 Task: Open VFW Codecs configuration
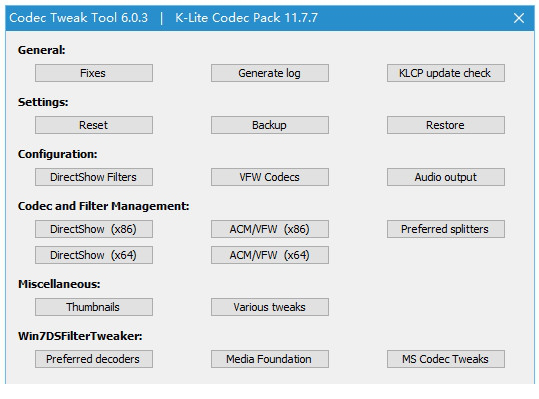(270, 177)
